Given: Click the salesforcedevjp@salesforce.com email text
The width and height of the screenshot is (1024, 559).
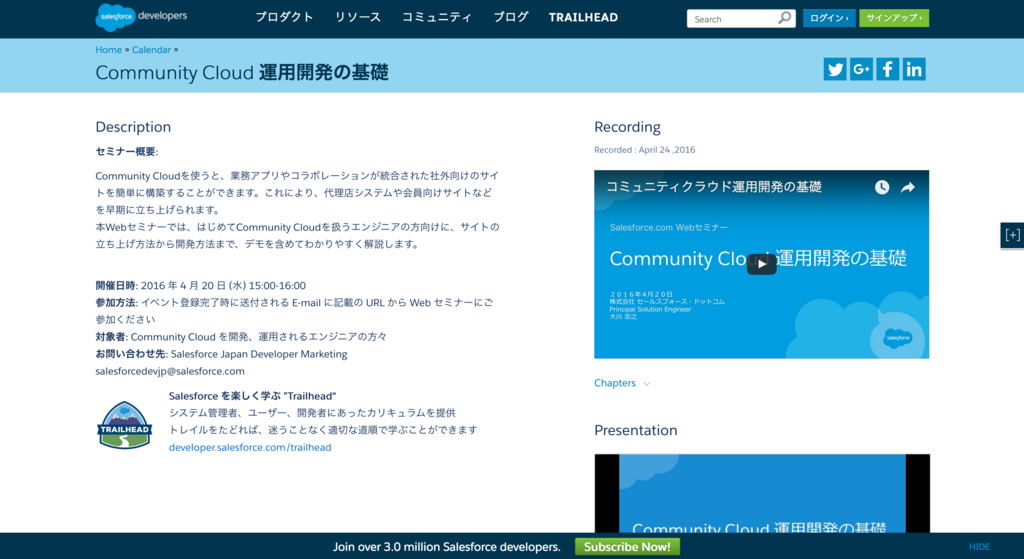Looking at the screenshot, I should [x=170, y=371].
